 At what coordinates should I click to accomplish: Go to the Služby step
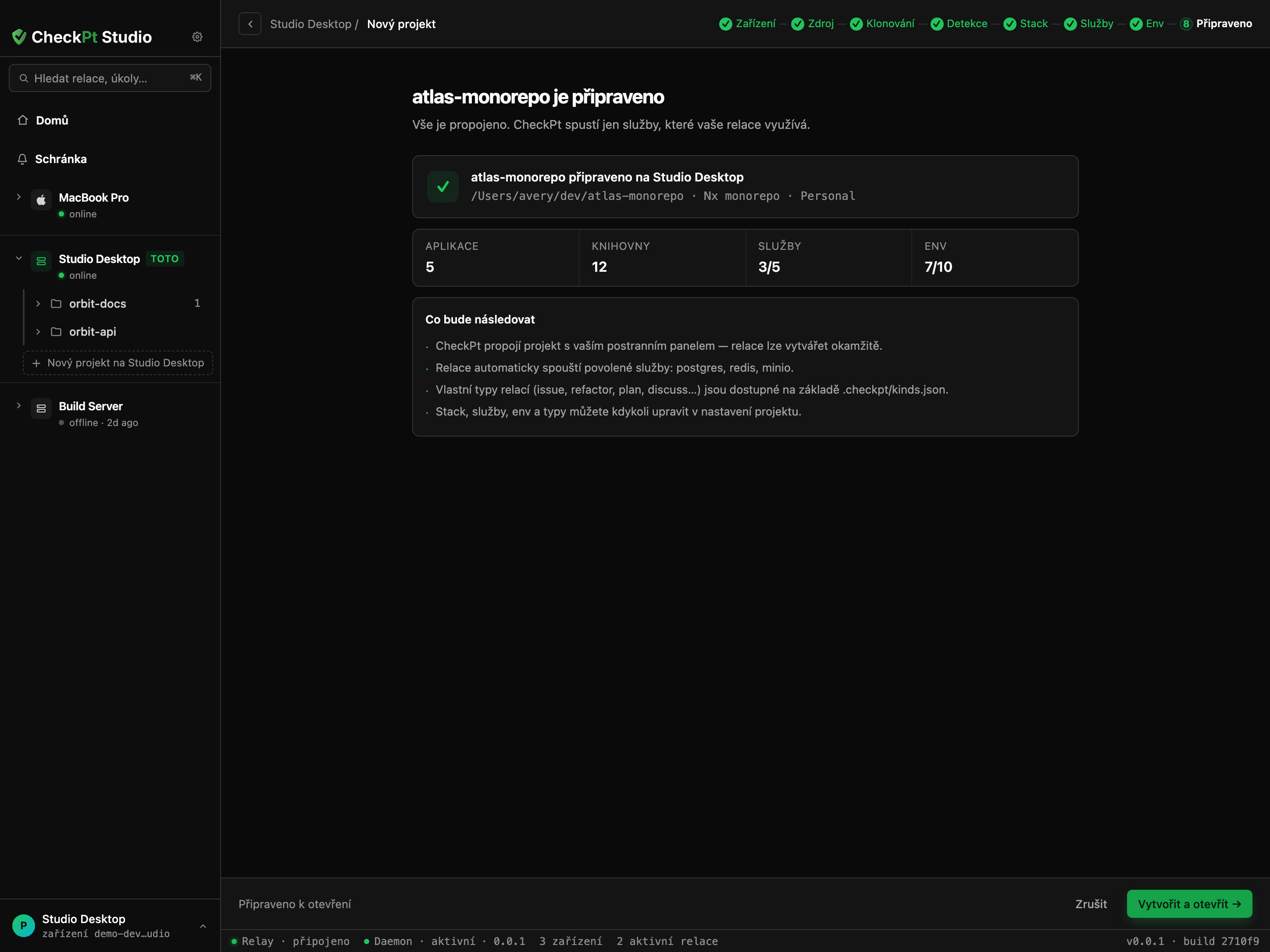point(1088,24)
